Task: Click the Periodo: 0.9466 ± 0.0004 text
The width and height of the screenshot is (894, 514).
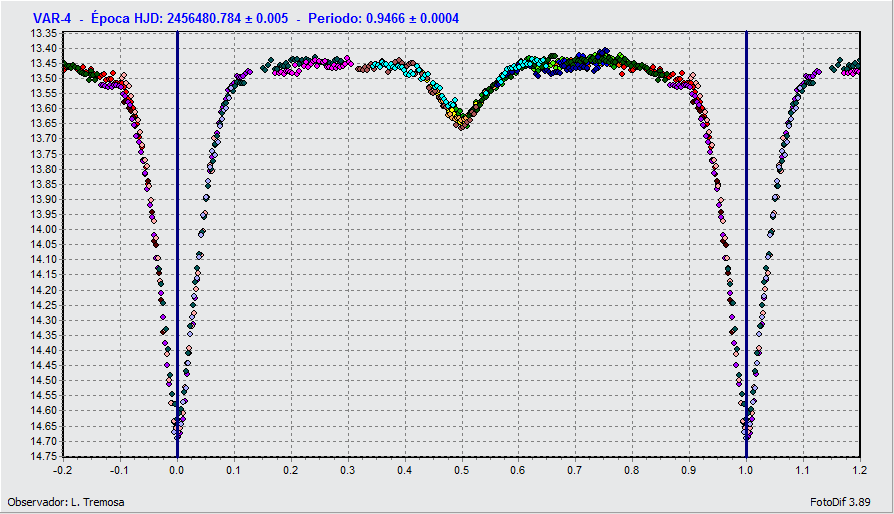Action: coord(383,19)
